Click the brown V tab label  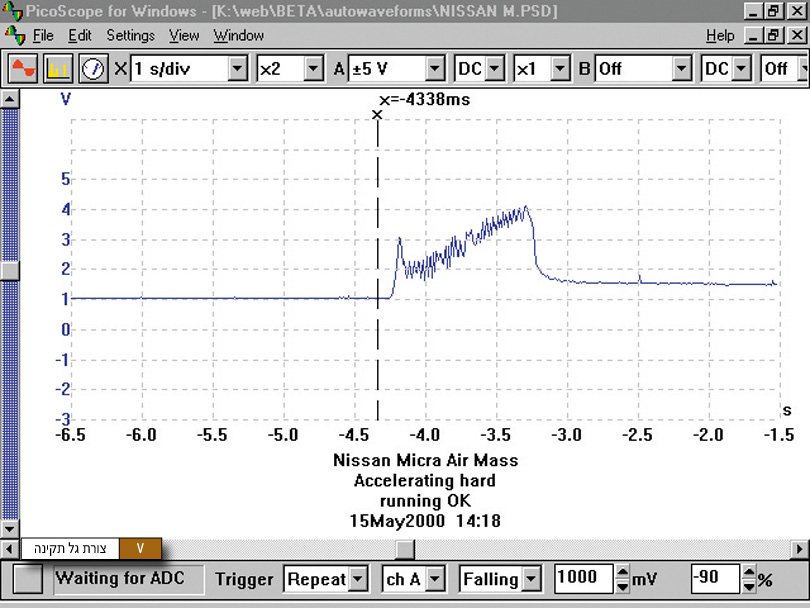140,548
